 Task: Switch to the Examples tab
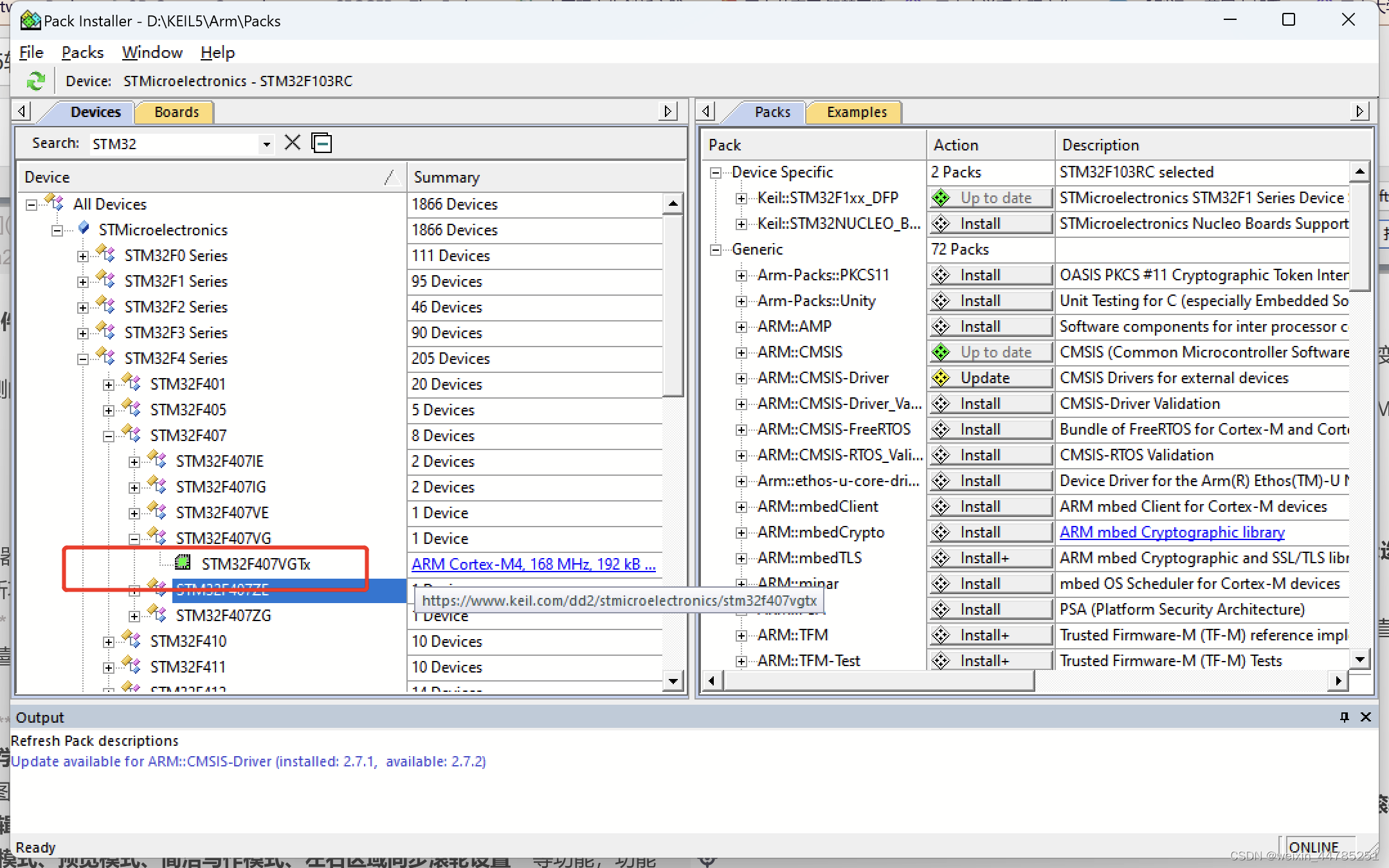(856, 112)
